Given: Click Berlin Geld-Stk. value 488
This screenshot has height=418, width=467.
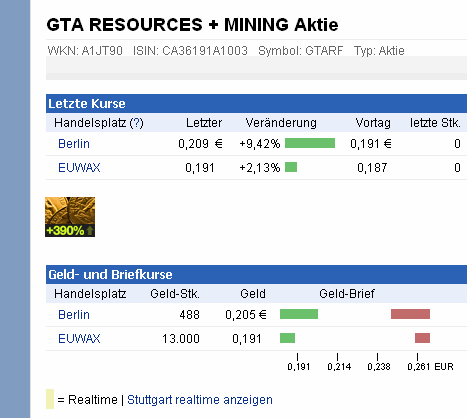Looking at the screenshot, I should pyautogui.click(x=189, y=315).
